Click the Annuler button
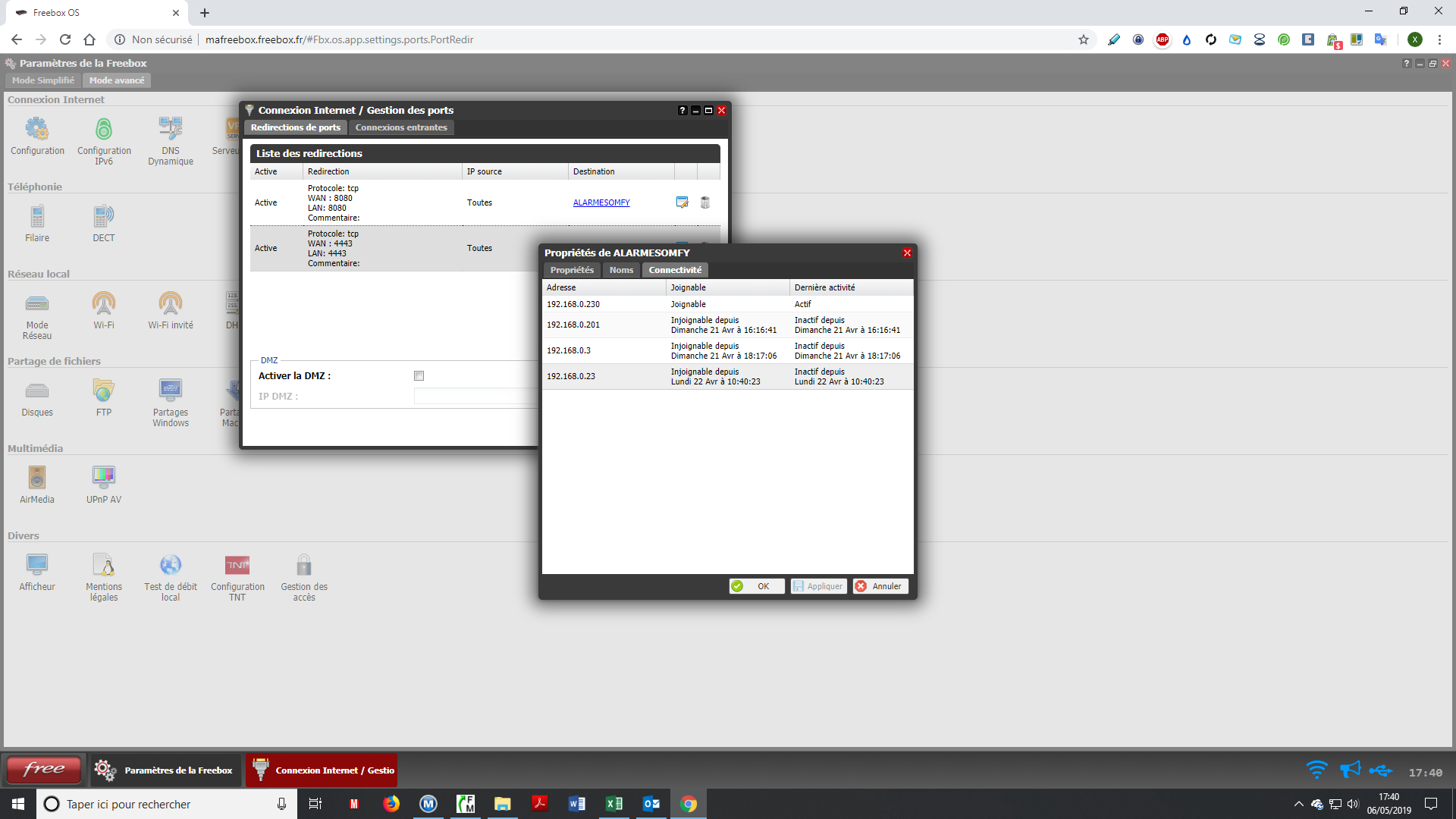The height and width of the screenshot is (819, 1456). (880, 586)
